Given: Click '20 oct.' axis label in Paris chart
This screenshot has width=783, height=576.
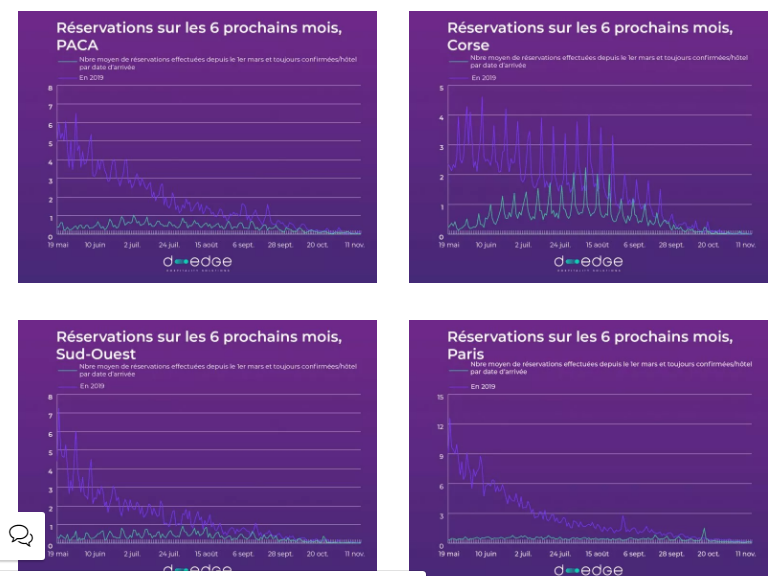Looking at the screenshot, I should (709, 553).
